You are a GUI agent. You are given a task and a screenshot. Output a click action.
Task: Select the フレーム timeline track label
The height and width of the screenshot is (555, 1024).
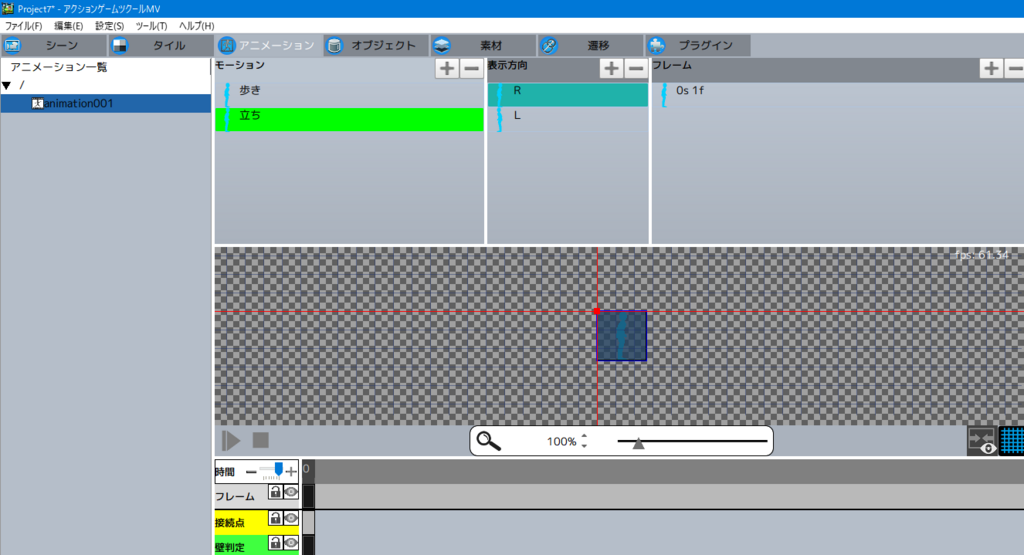(235, 497)
